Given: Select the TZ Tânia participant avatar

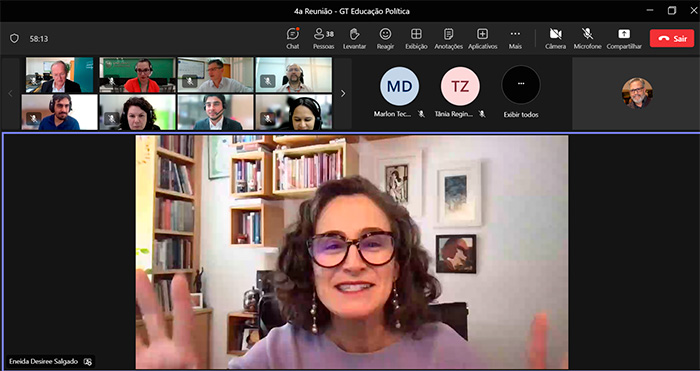Looking at the screenshot, I should (460, 86).
